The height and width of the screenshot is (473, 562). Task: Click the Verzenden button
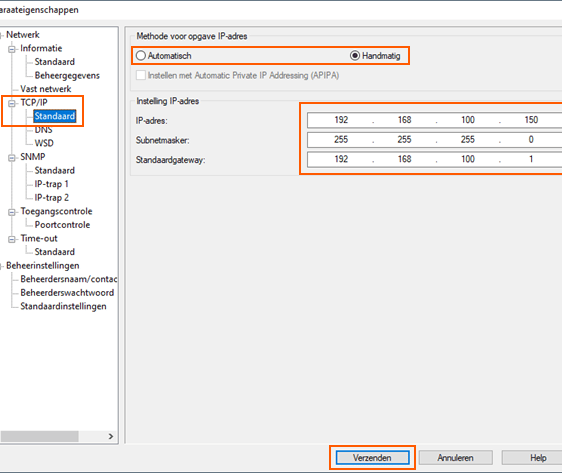372,458
